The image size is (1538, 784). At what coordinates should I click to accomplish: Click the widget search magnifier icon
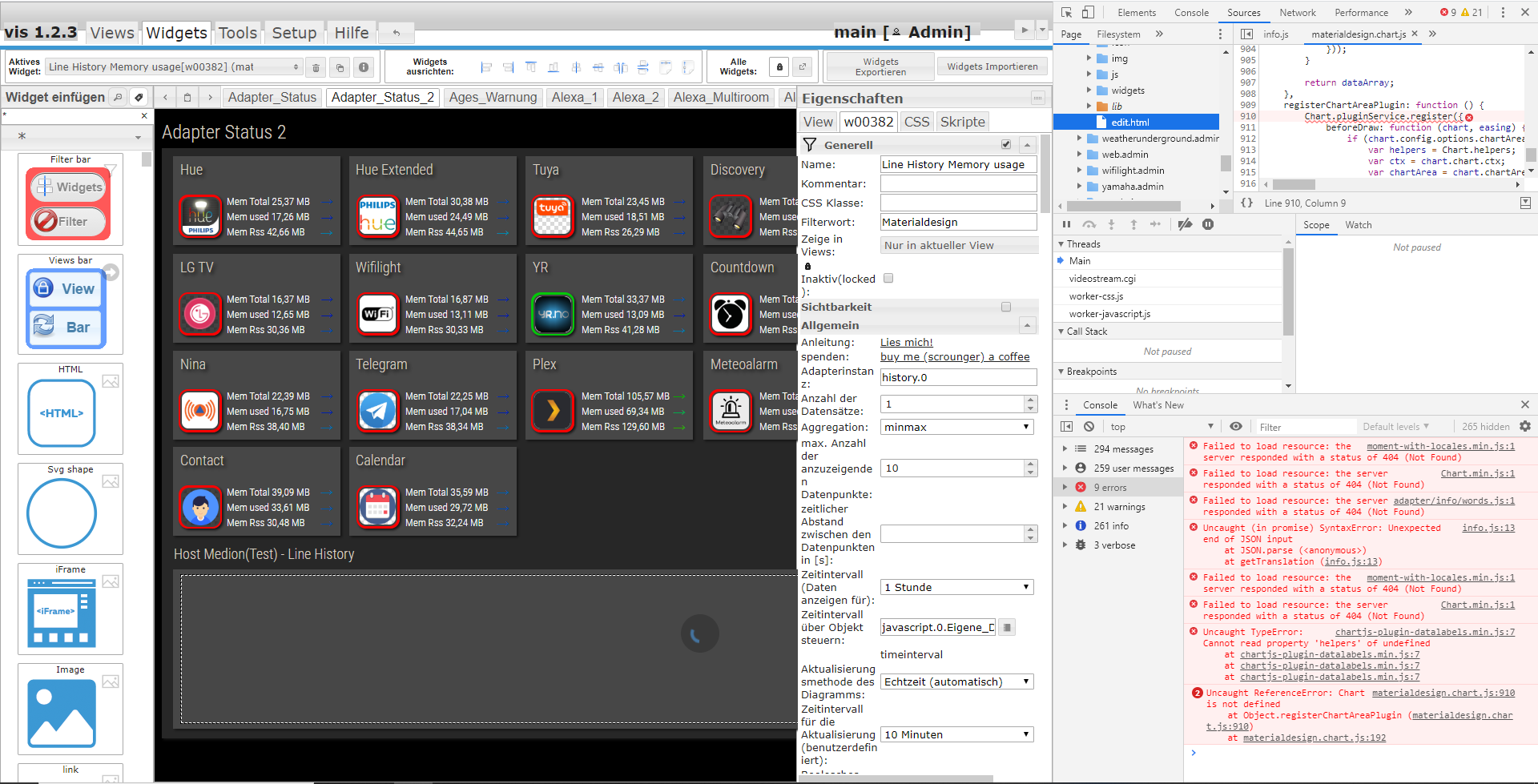coord(118,97)
